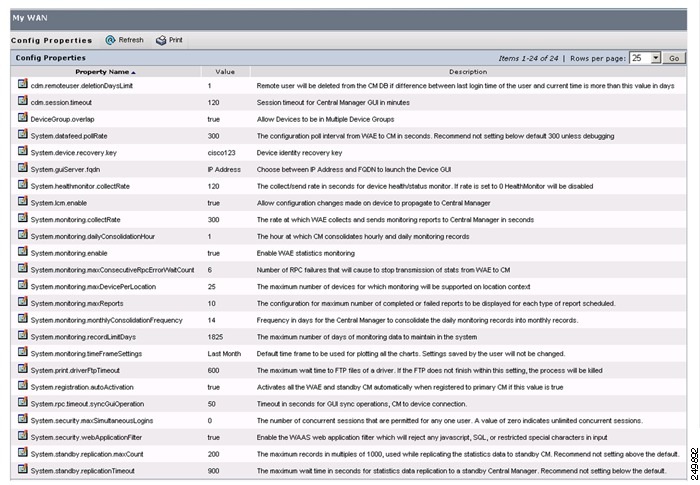
Task: Open edit icon for System.standby.replicationTimeout
Action: (23, 469)
